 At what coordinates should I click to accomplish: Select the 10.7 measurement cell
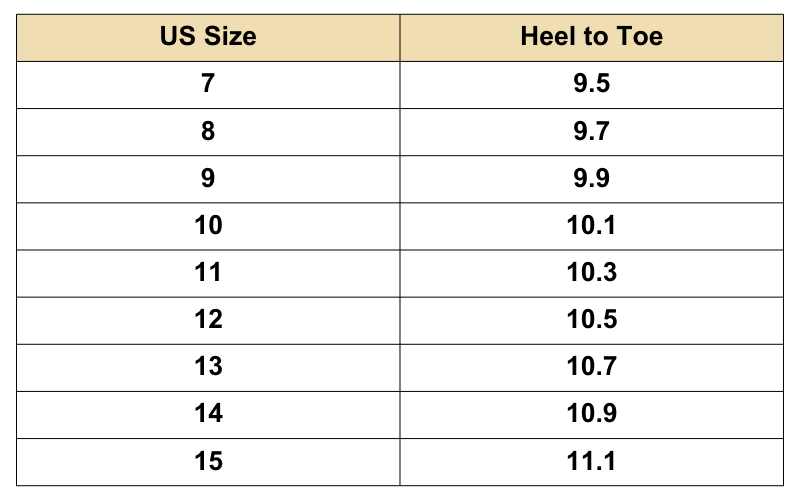[591, 366]
